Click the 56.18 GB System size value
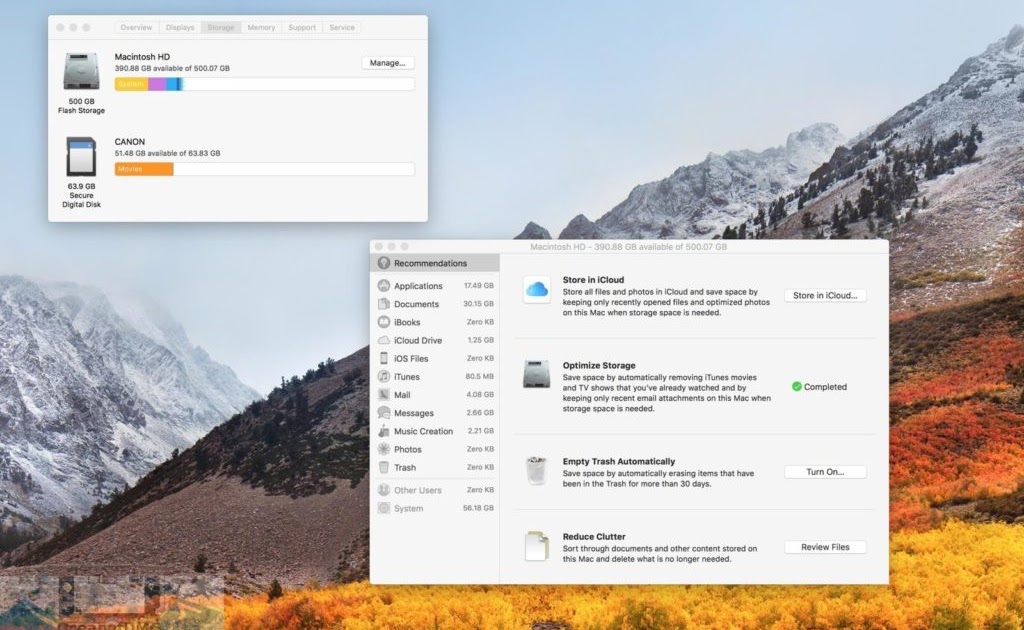1024x630 pixels. tap(479, 508)
